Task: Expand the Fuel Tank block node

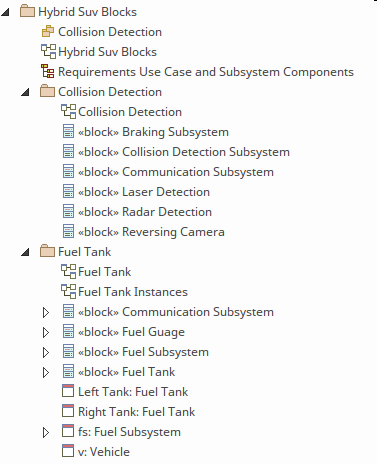Action: 46,372
